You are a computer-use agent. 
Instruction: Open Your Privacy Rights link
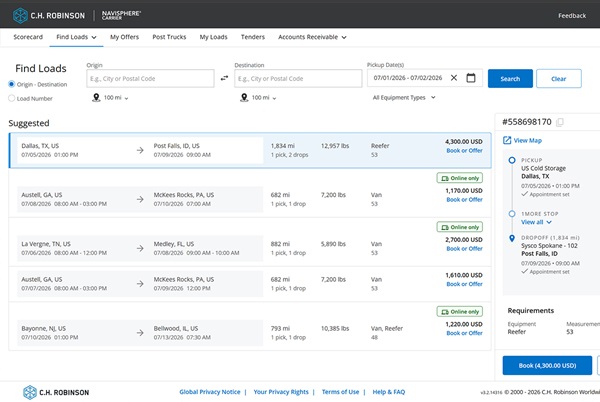(x=281, y=392)
